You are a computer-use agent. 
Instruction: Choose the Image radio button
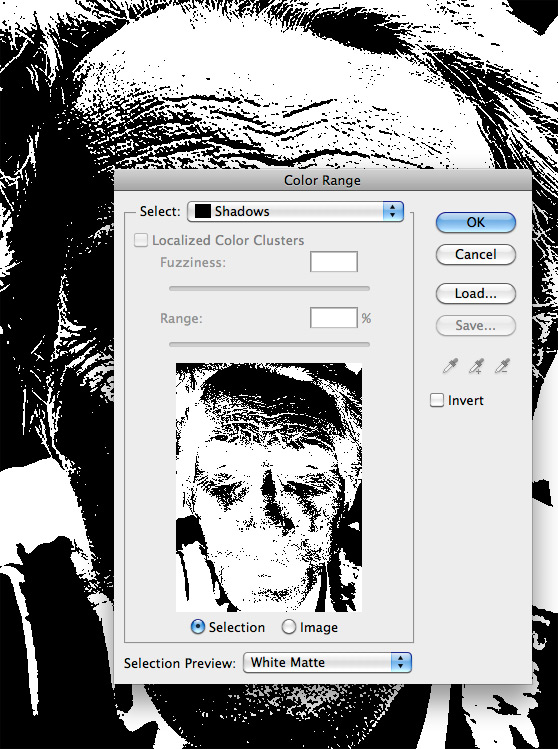(289, 627)
